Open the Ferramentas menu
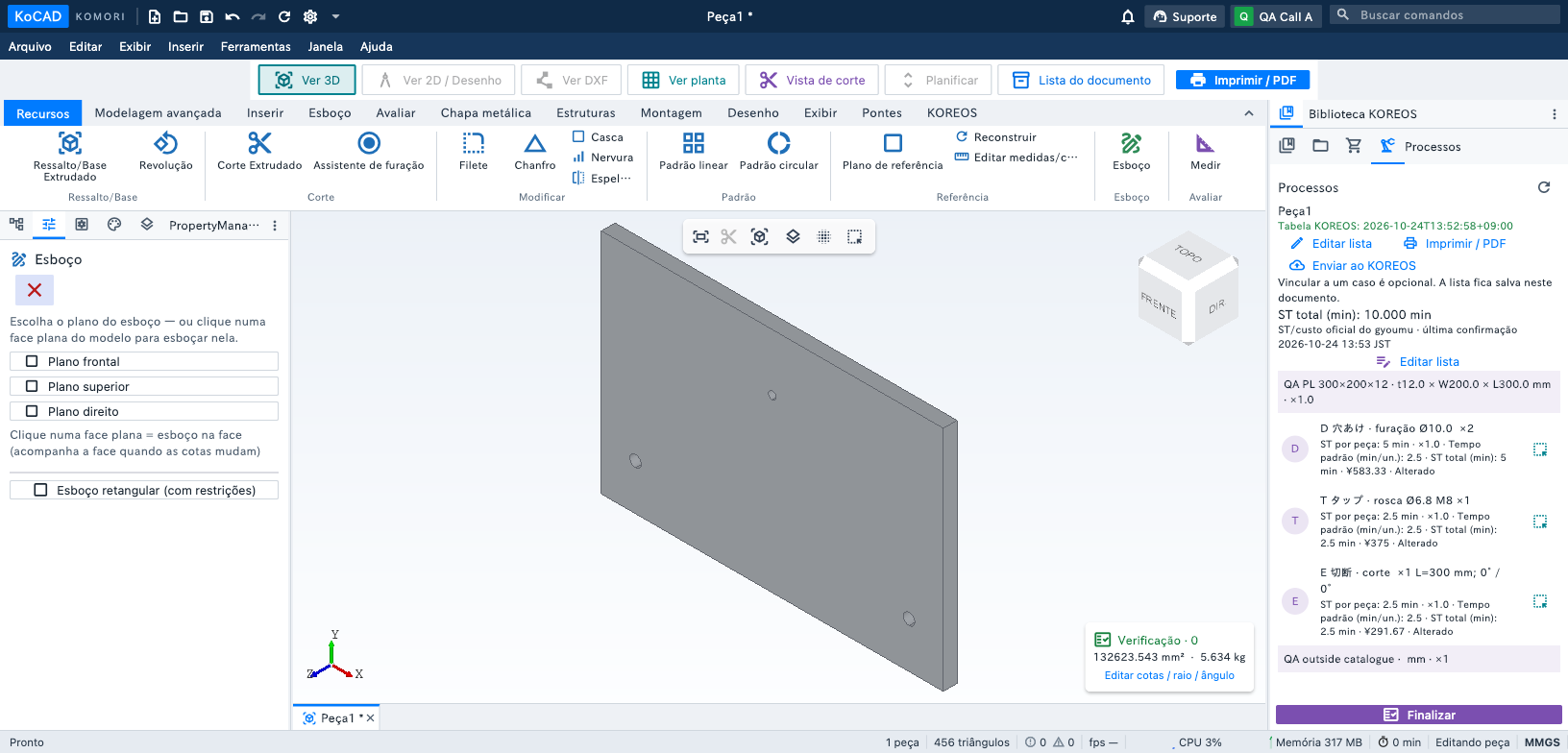The width and height of the screenshot is (1568, 753). 256,46
